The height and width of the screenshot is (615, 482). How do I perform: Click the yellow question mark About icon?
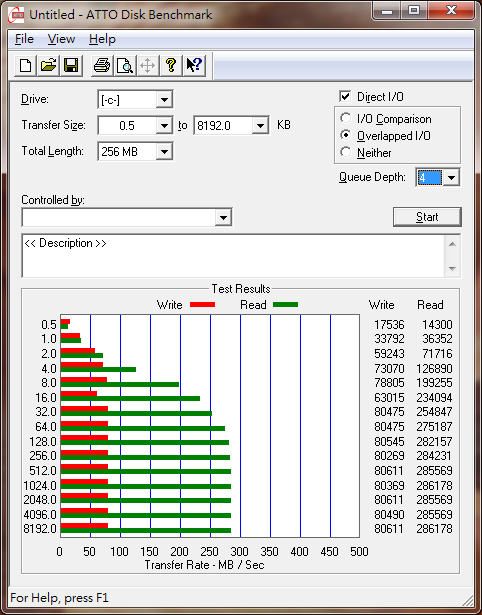click(171, 65)
